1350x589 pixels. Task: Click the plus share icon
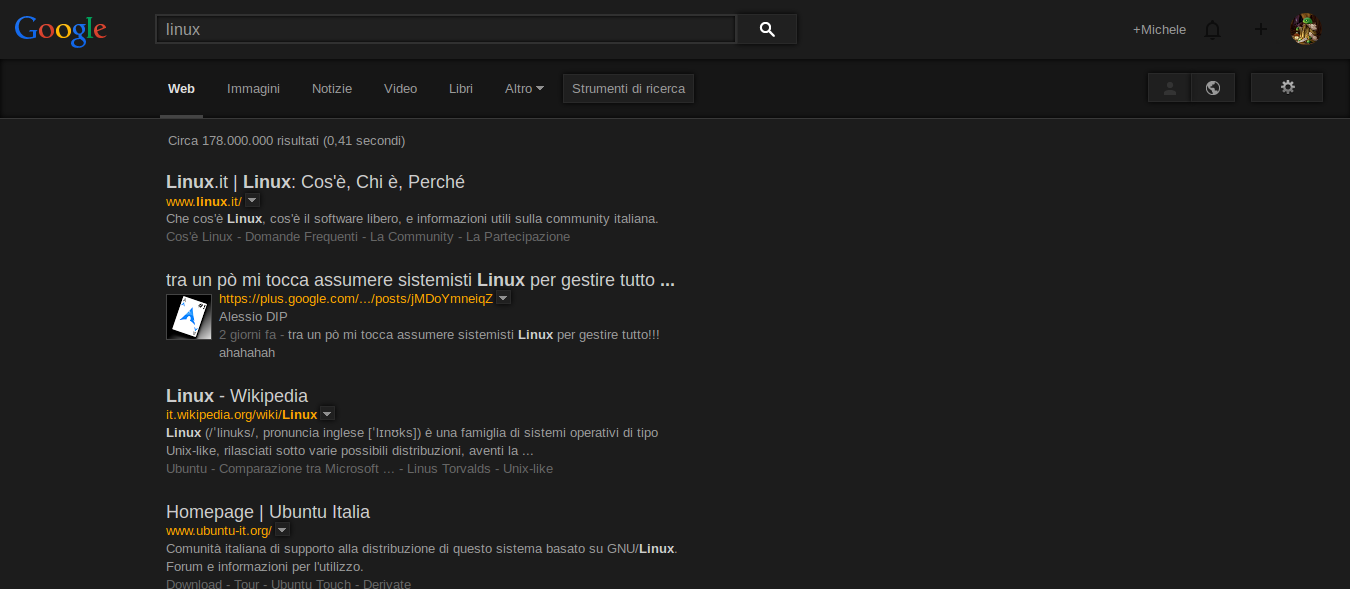1261,29
